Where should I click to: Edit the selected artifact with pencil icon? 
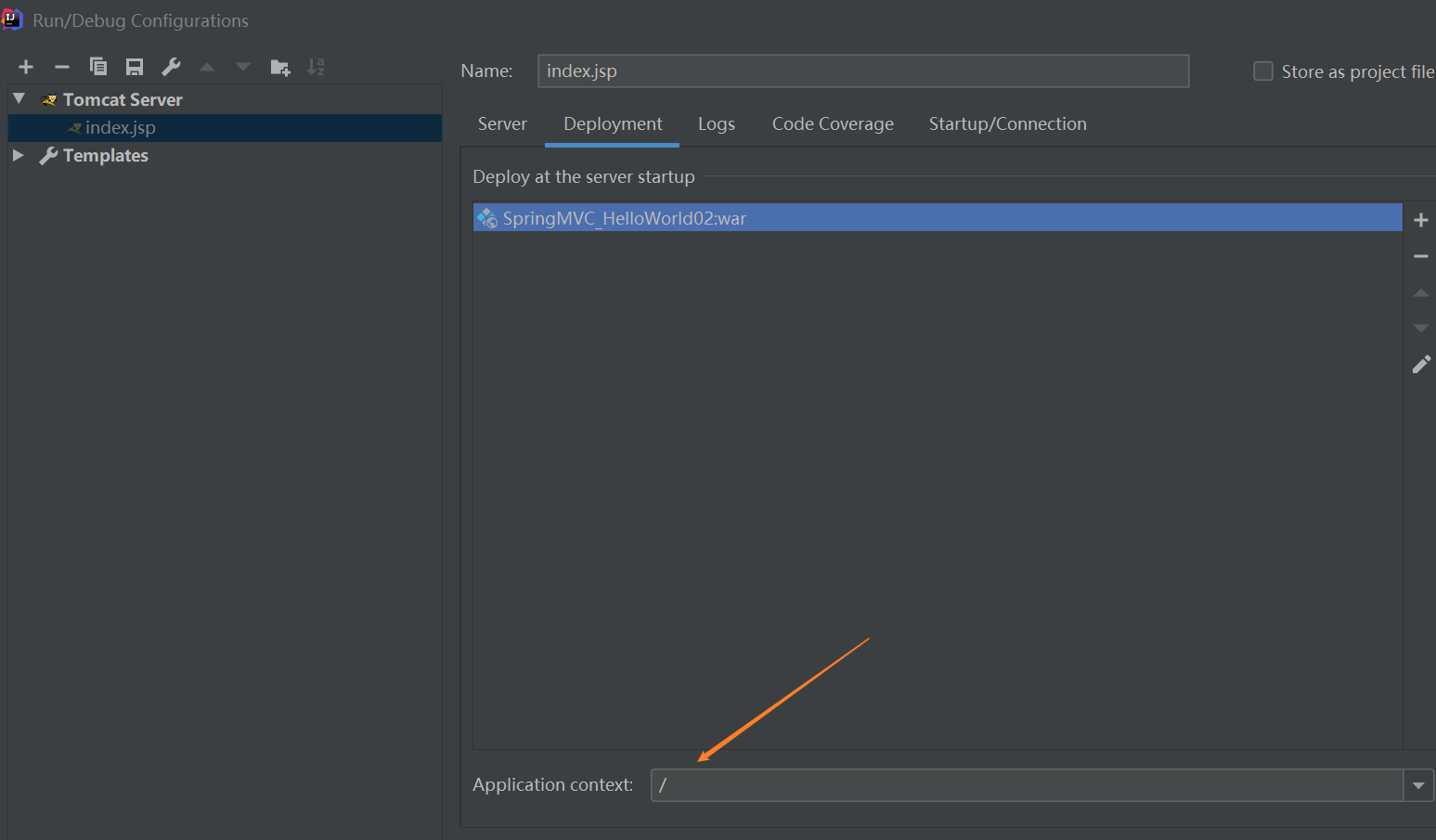[x=1421, y=364]
